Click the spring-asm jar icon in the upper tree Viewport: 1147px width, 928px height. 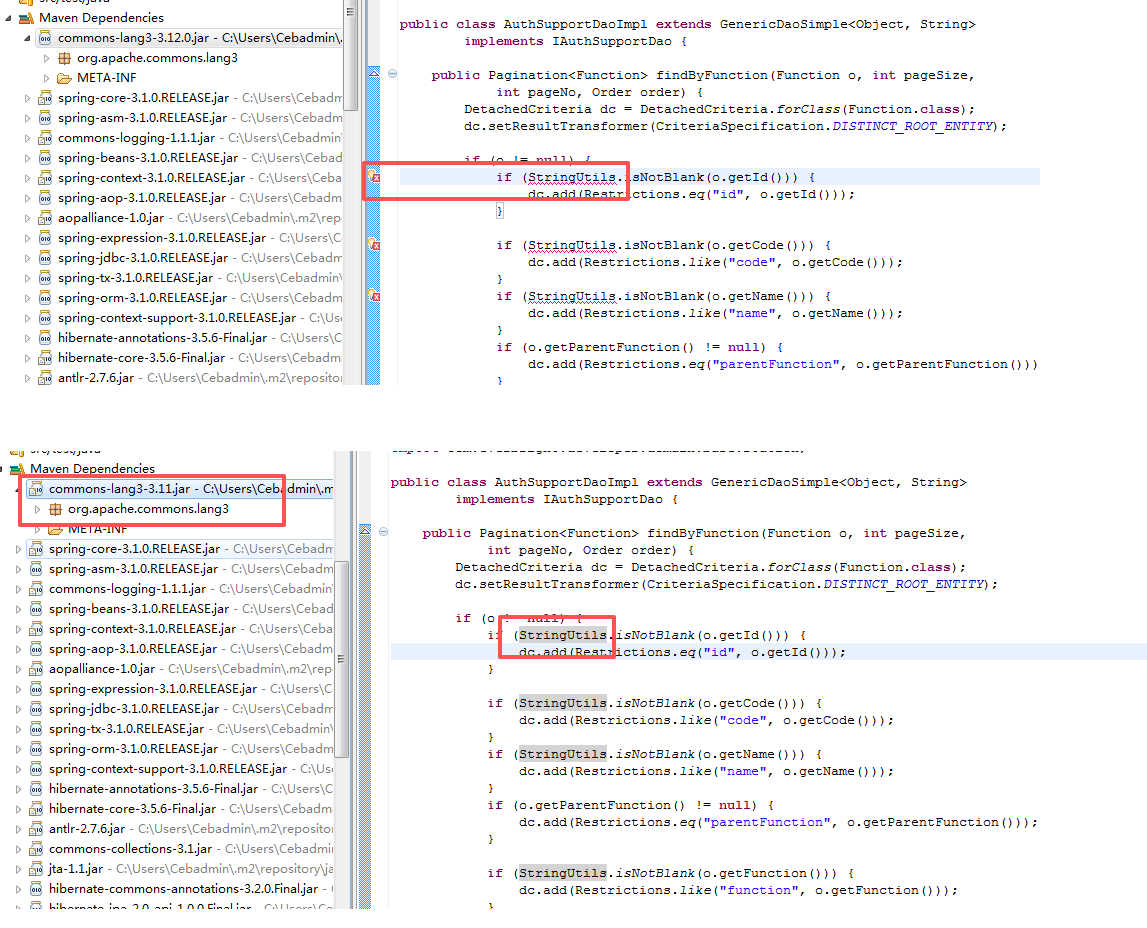(x=45, y=118)
